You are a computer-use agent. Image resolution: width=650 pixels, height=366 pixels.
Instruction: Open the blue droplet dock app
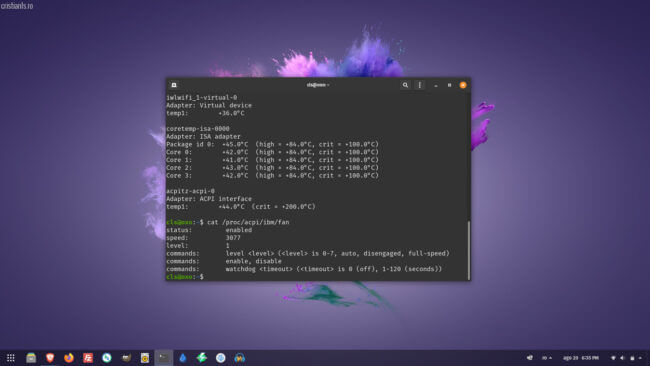click(183, 358)
